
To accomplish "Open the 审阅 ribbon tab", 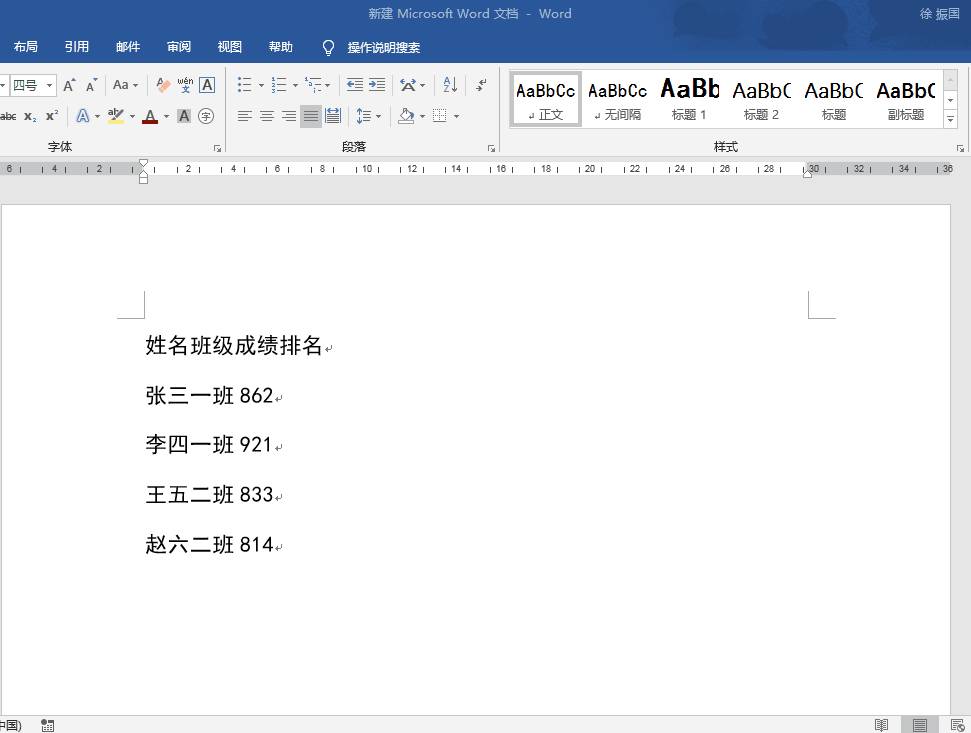I will point(179,47).
